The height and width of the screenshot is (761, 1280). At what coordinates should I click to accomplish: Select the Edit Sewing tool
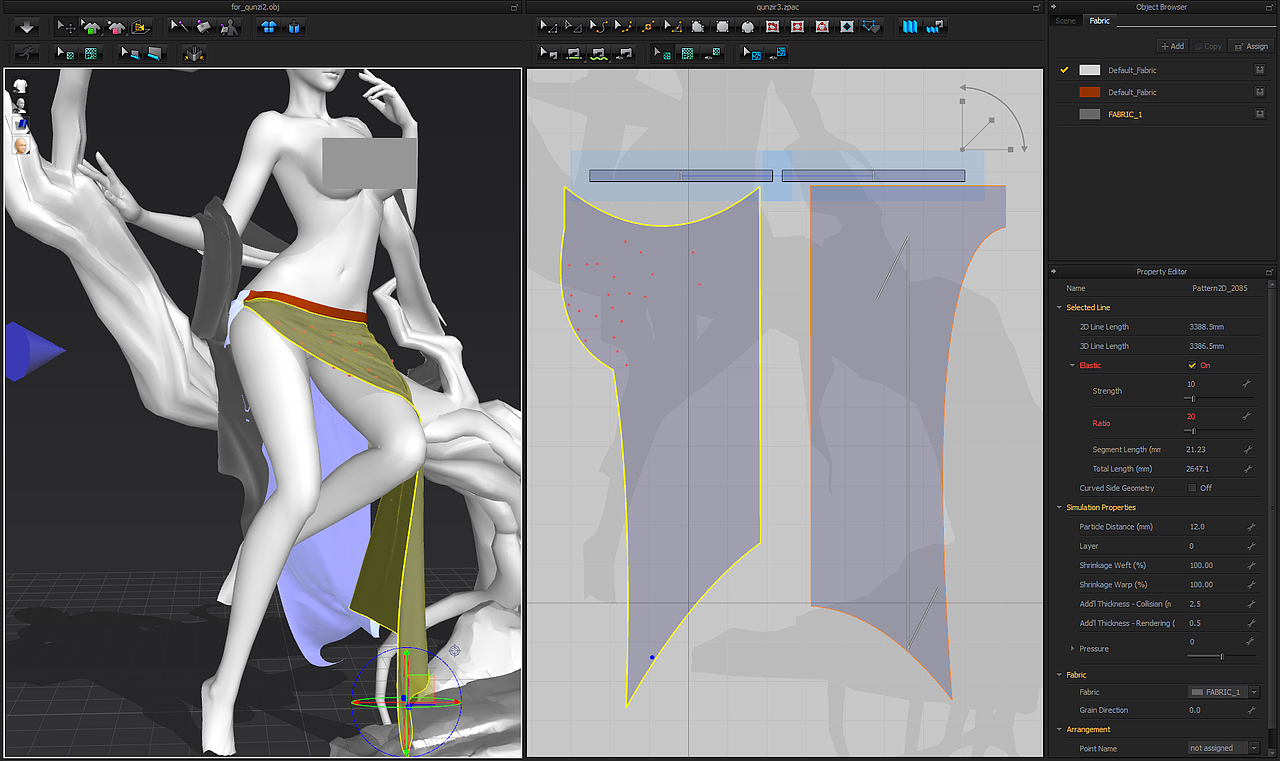pos(548,53)
